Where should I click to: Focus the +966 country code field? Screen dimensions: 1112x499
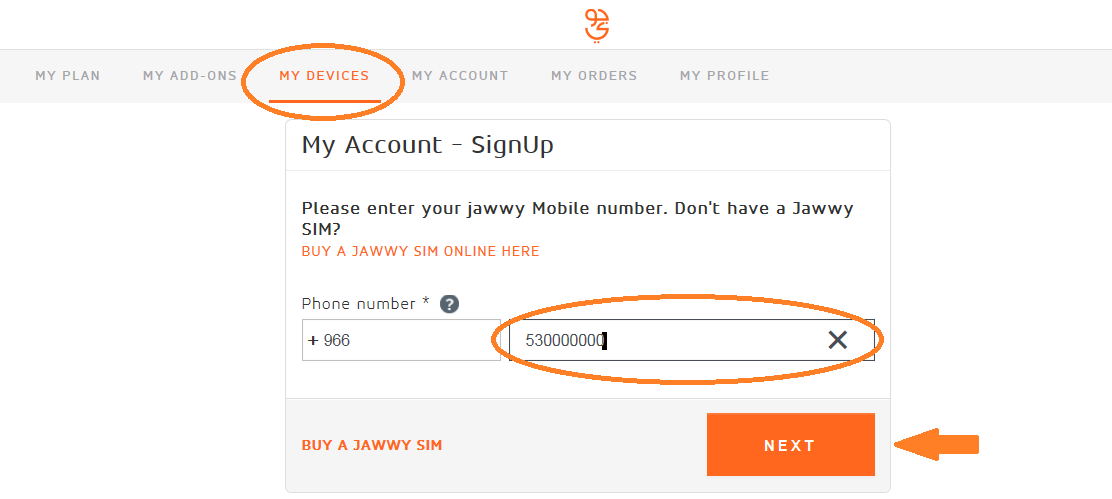pos(401,340)
